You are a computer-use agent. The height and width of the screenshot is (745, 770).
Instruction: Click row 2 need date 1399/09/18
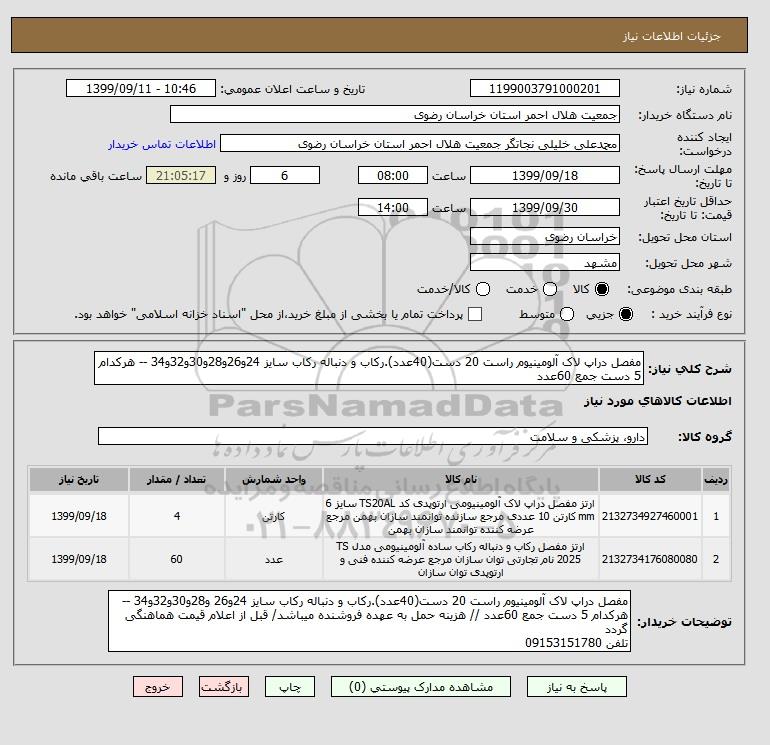click(79, 559)
